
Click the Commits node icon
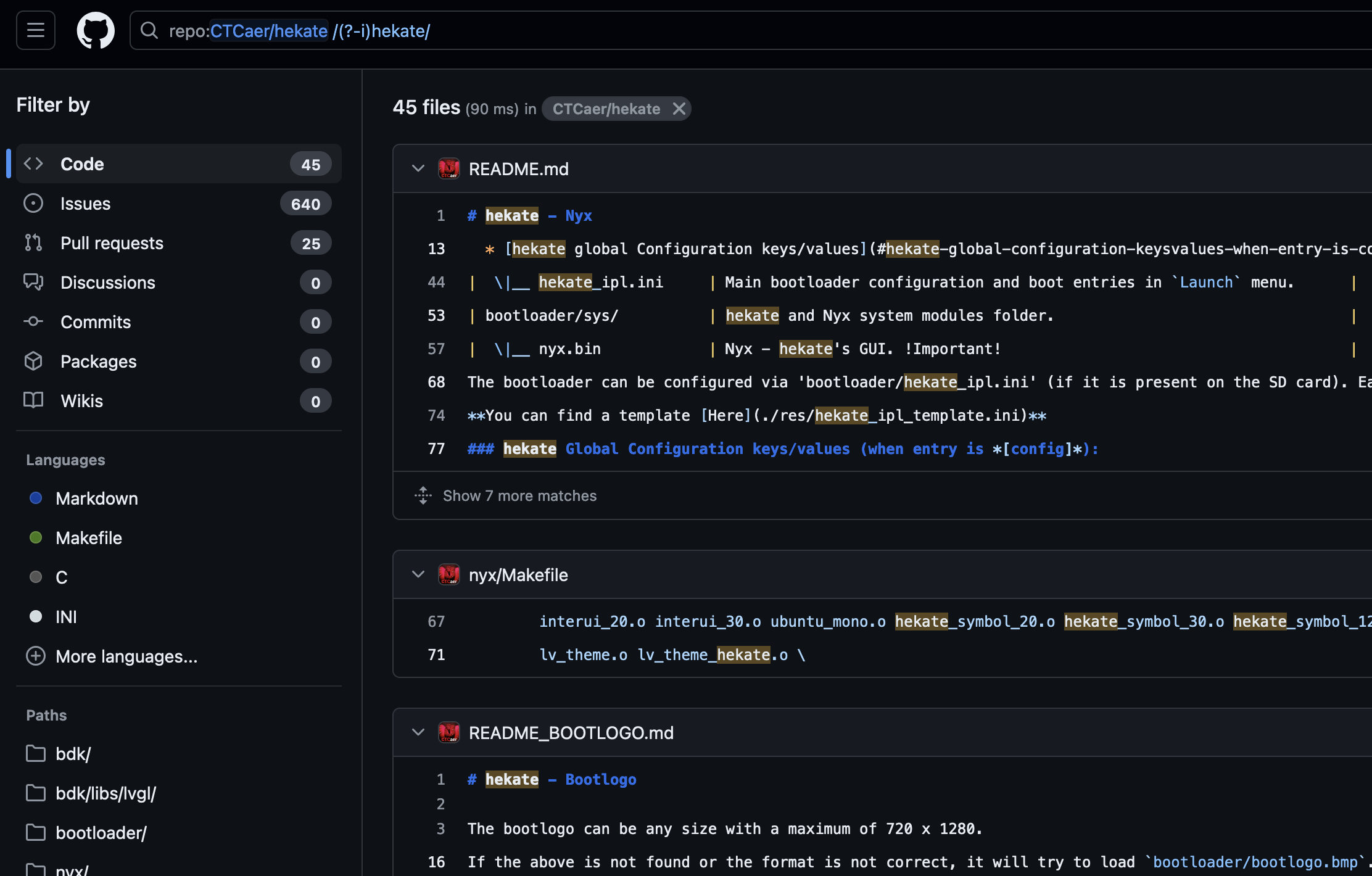tap(33, 321)
